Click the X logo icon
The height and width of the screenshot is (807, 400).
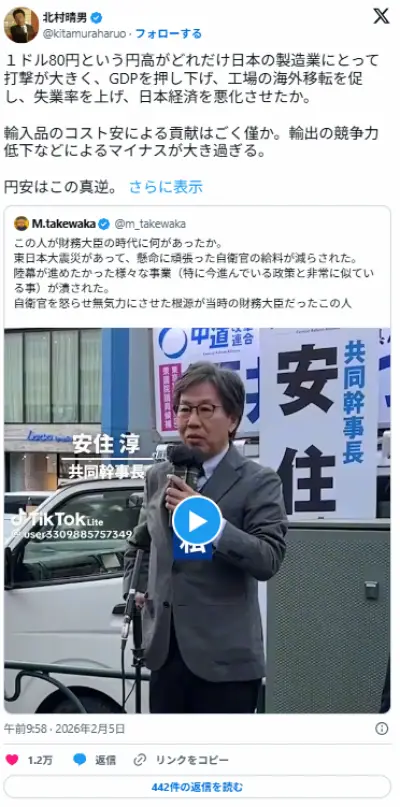[381, 16]
